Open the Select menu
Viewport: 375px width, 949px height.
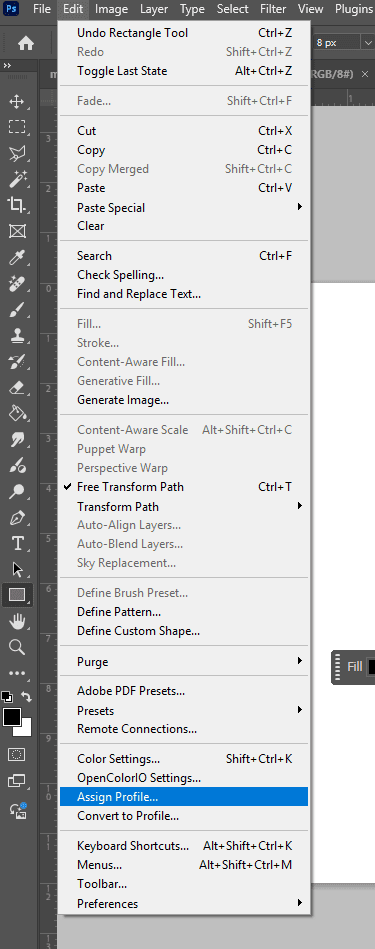point(233,9)
